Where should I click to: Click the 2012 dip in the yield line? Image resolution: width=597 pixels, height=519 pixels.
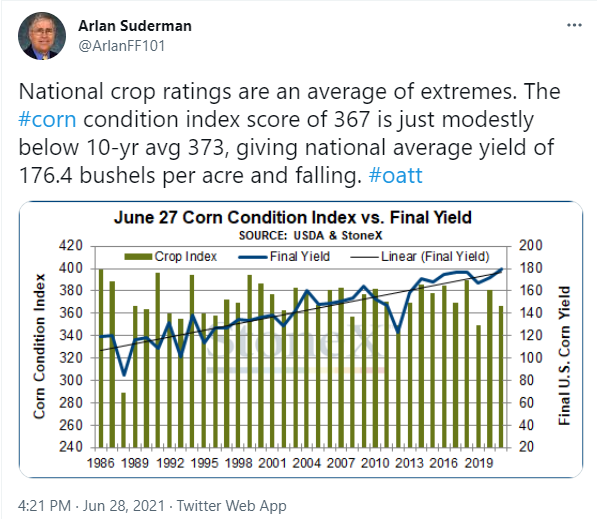398,330
